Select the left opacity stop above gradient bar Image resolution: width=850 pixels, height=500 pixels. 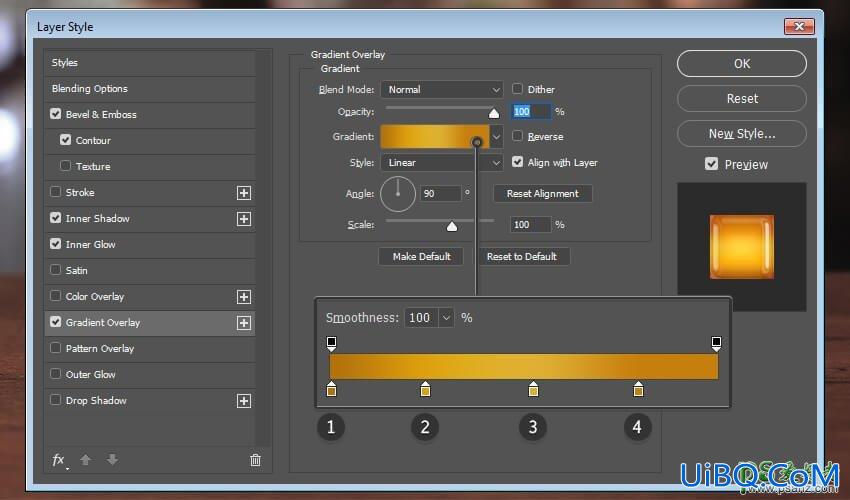click(x=331, y=343)
